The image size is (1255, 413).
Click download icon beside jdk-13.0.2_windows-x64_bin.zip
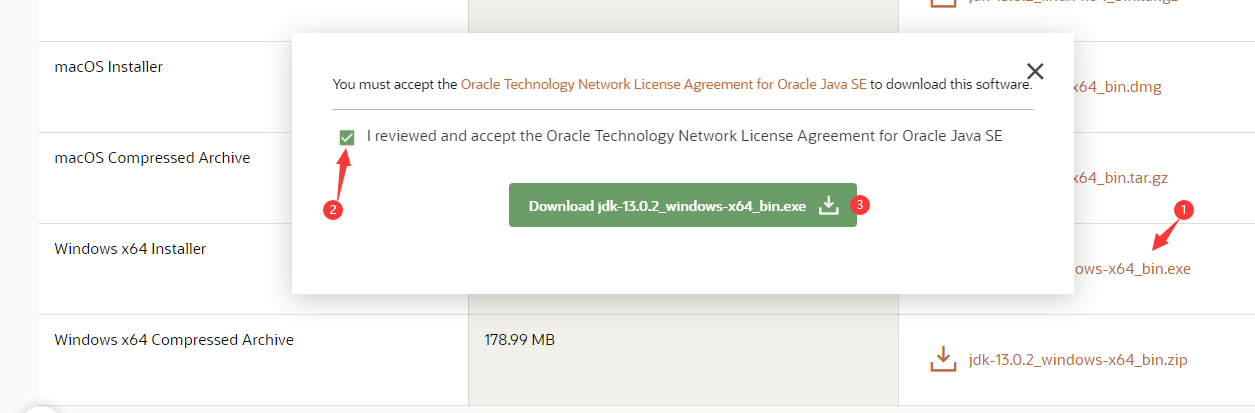[942, 359]
